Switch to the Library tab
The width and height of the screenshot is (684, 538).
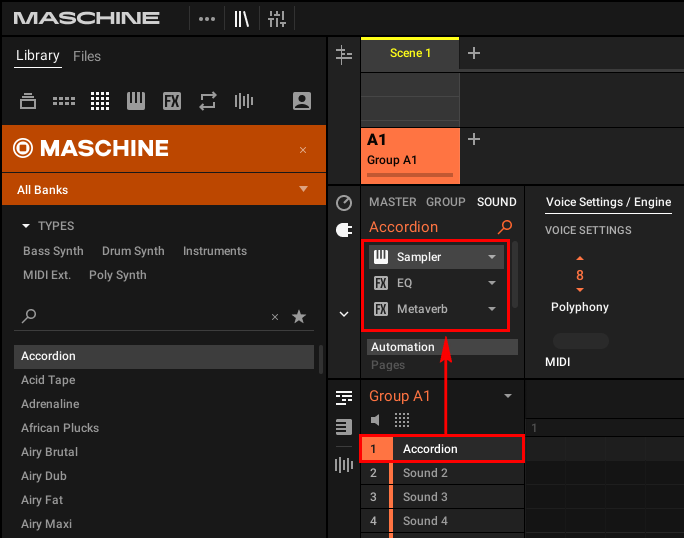click(38, 56)
